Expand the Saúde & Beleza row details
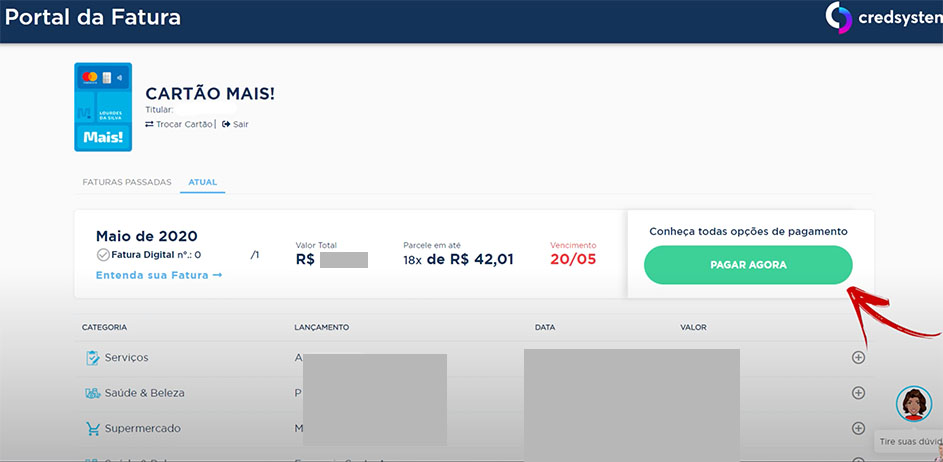 click(x=858, y=393)
